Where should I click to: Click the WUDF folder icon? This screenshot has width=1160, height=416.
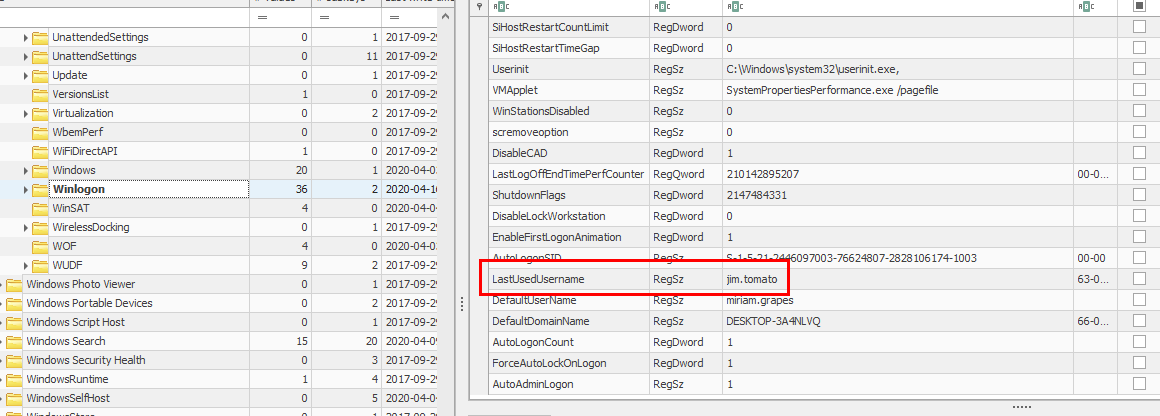40,265
